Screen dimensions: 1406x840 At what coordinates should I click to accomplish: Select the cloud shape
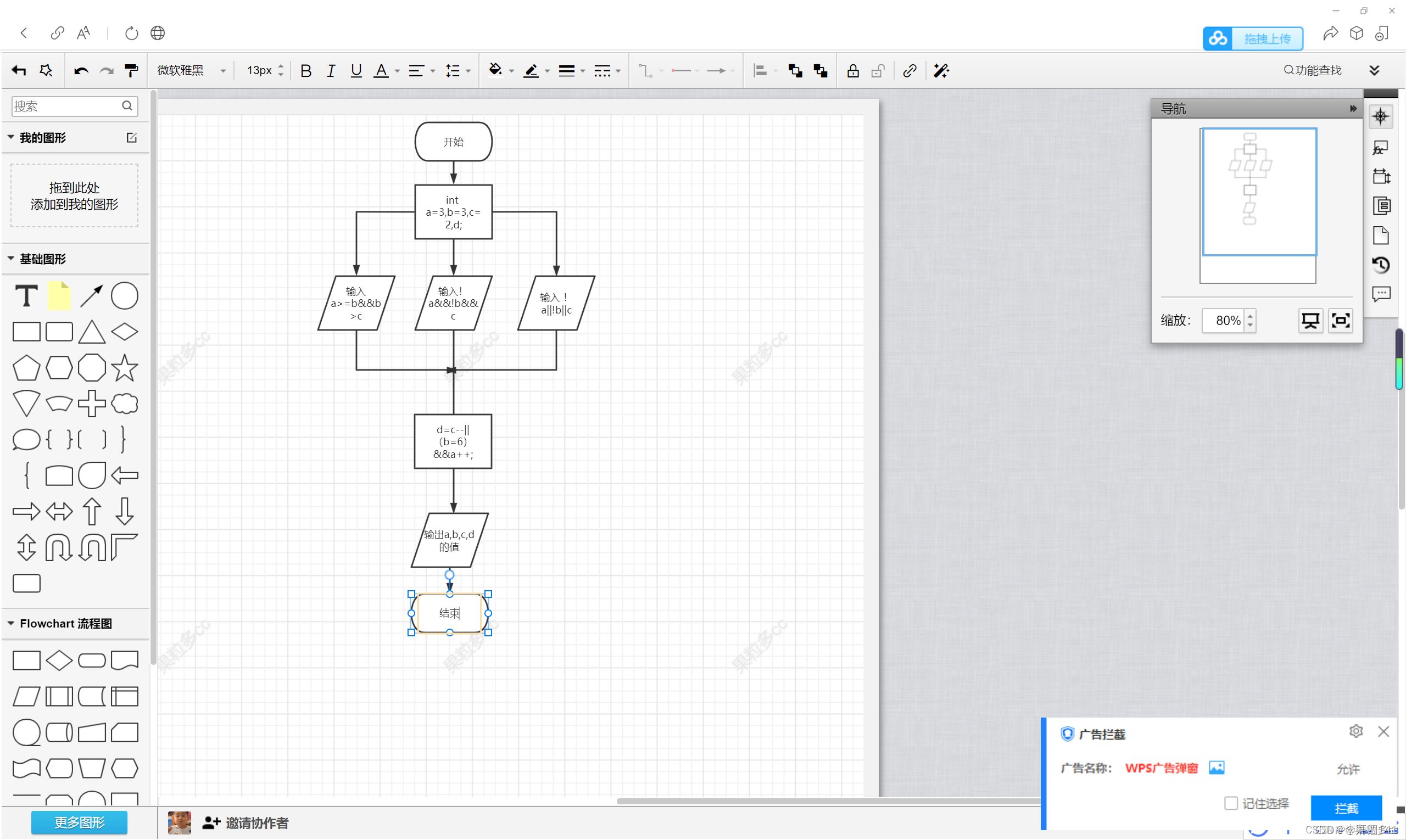click(125, 404)
